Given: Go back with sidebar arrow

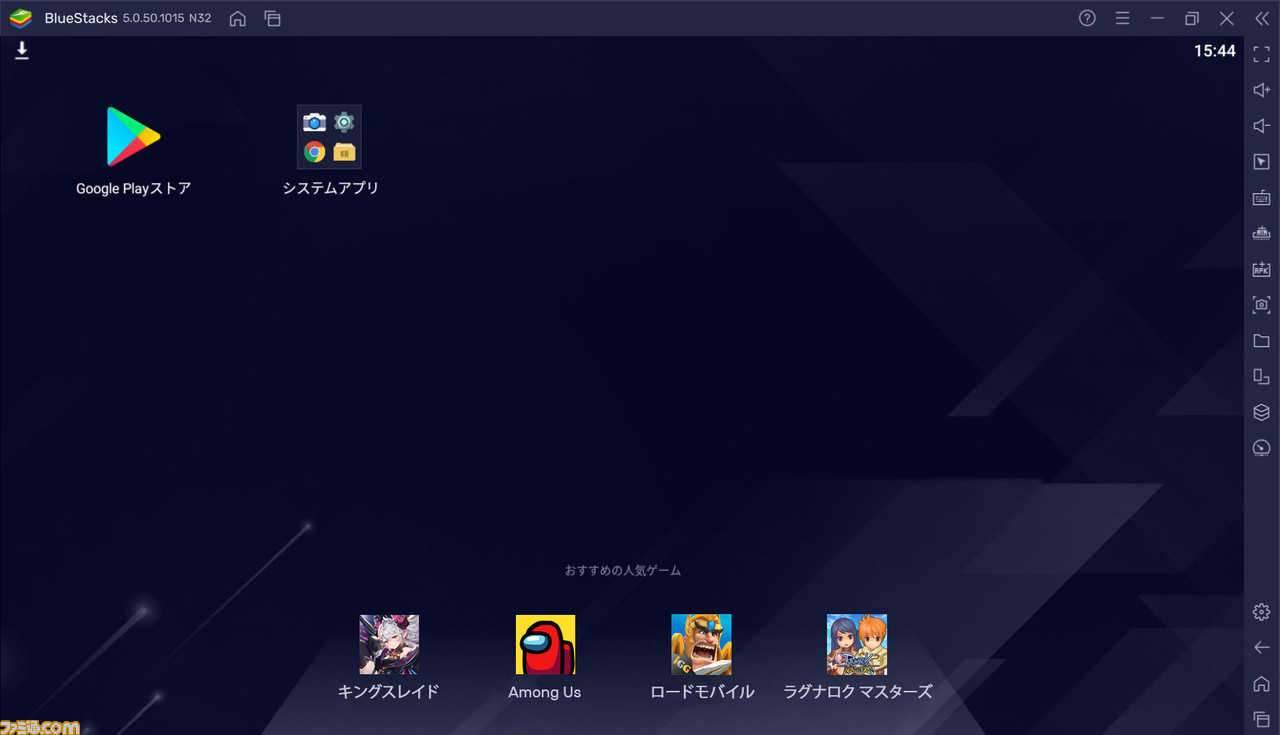Looking at the screenshot, I should click(x=1261, y=648).
